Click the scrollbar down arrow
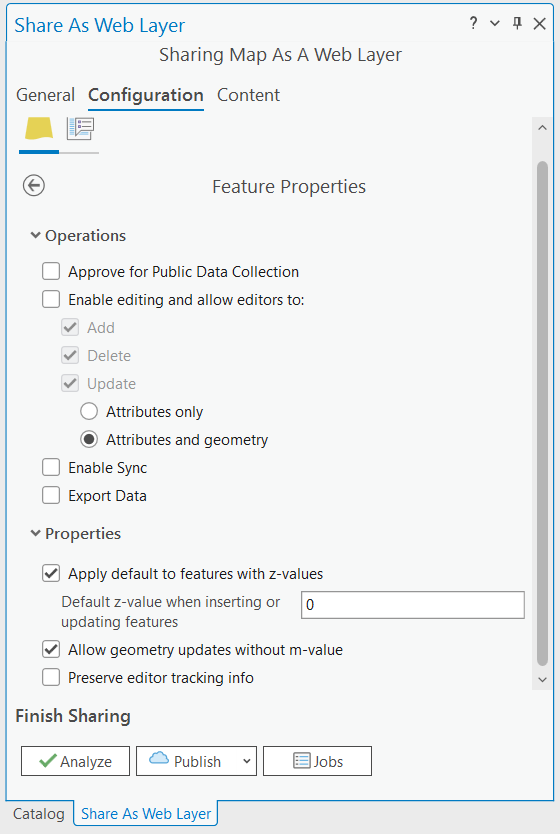The width and height of the screenshot is (560, 834). click(x=542, y=680)
